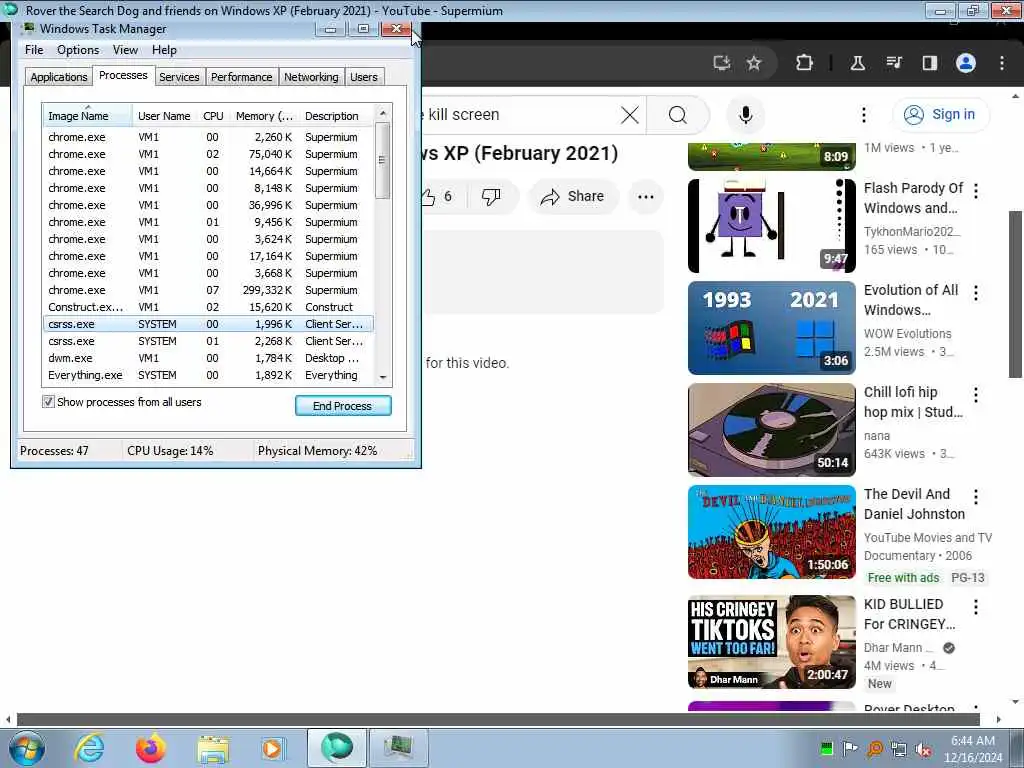This screenshot has width=1024, height=768.
Task: Open Chill lofi hip hop mix thumbnail
Action: point(771,430)
